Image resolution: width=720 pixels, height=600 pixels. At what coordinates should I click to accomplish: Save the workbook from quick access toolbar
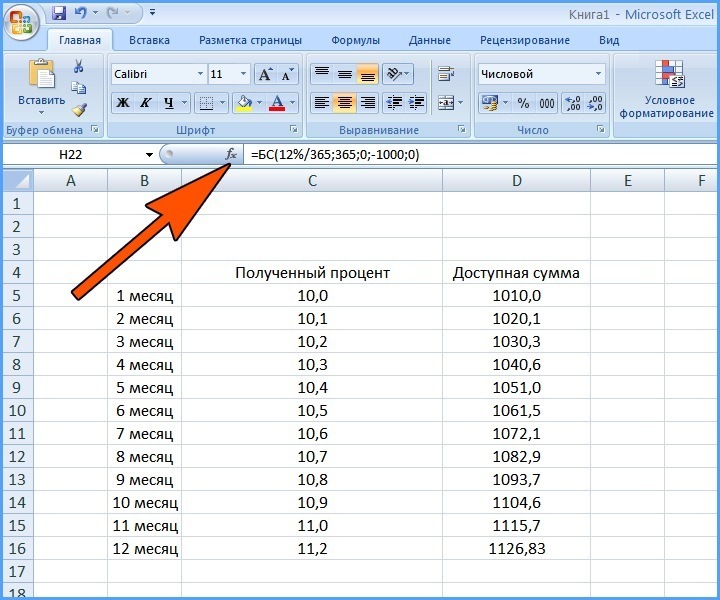(x=59, y=13)
